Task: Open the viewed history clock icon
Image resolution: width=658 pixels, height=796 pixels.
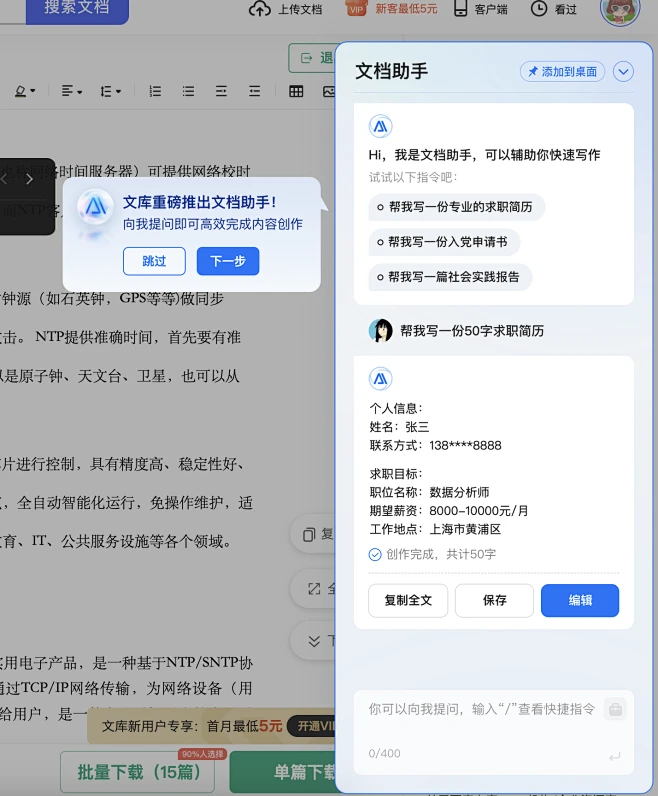Action: [539, 9]
